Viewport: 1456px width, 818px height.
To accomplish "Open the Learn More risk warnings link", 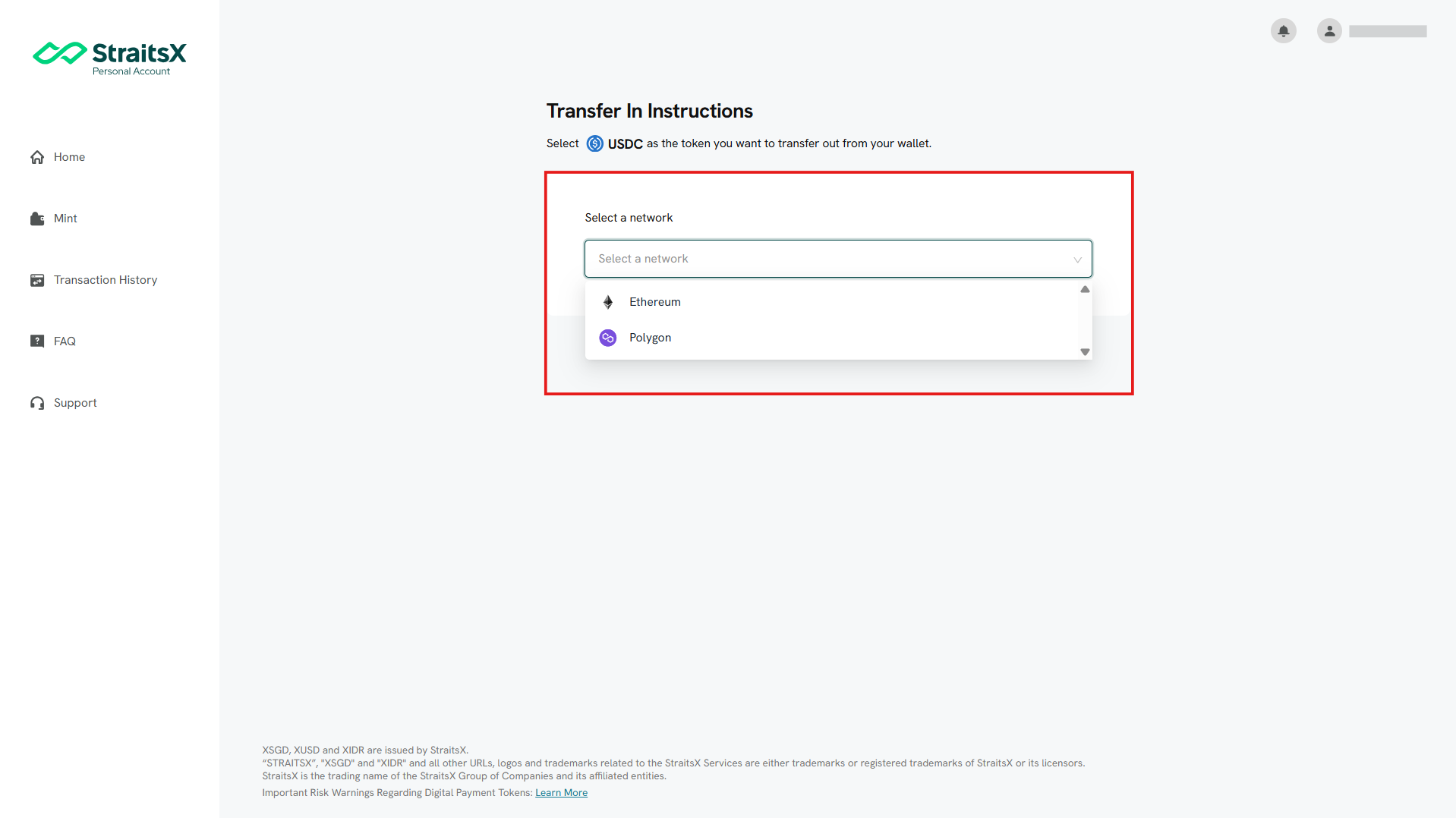I will [x=561, y=793].
